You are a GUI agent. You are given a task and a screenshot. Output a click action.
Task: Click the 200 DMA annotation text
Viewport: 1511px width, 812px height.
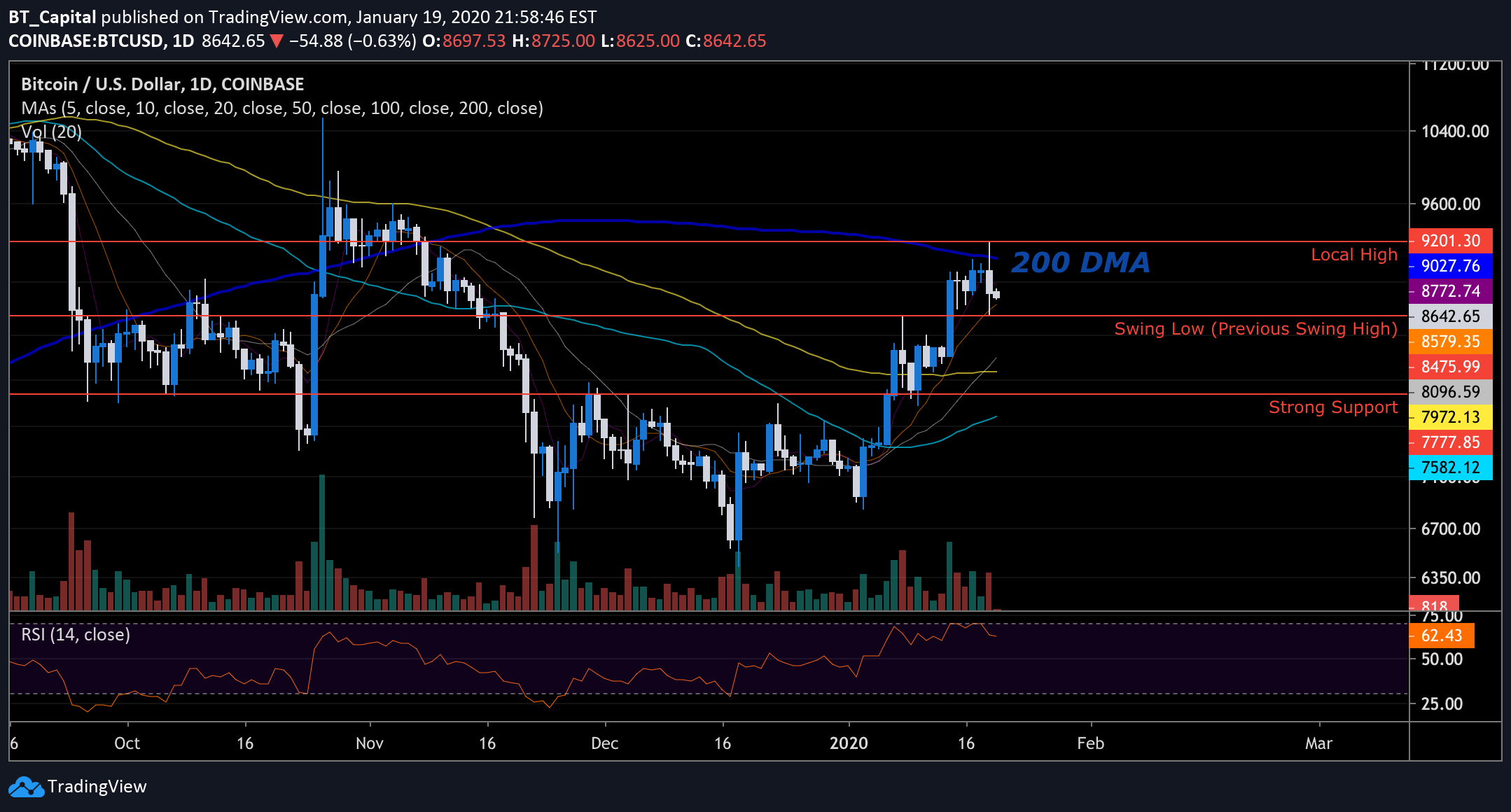(1080, 262)
